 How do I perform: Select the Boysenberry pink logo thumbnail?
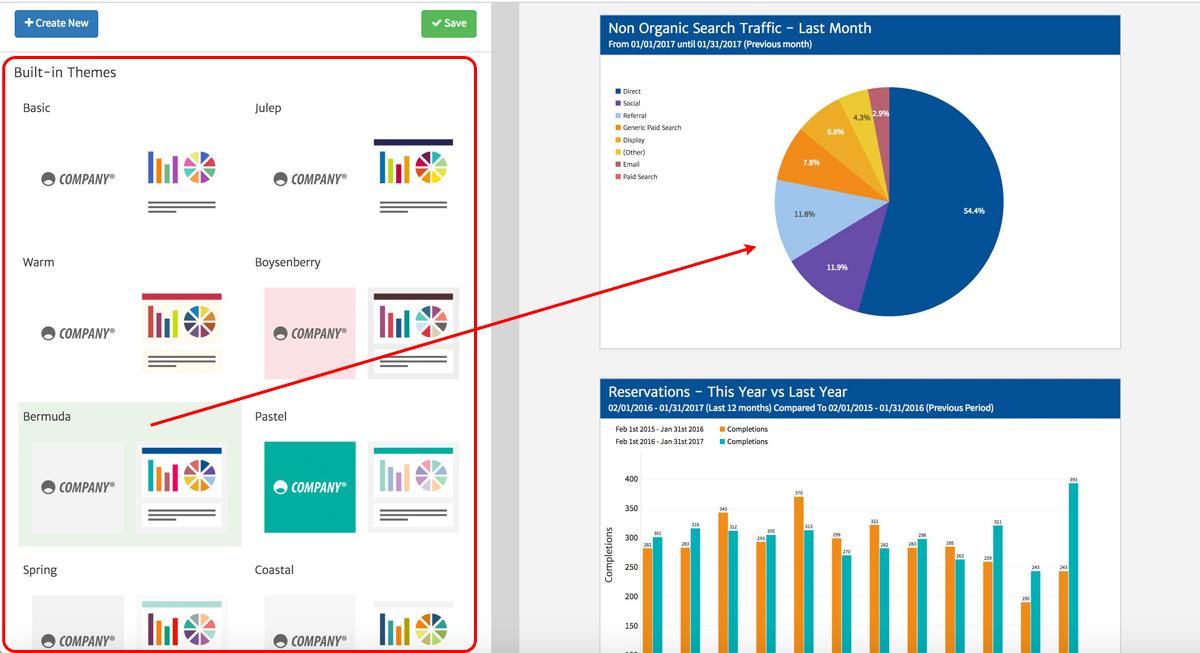310,333
